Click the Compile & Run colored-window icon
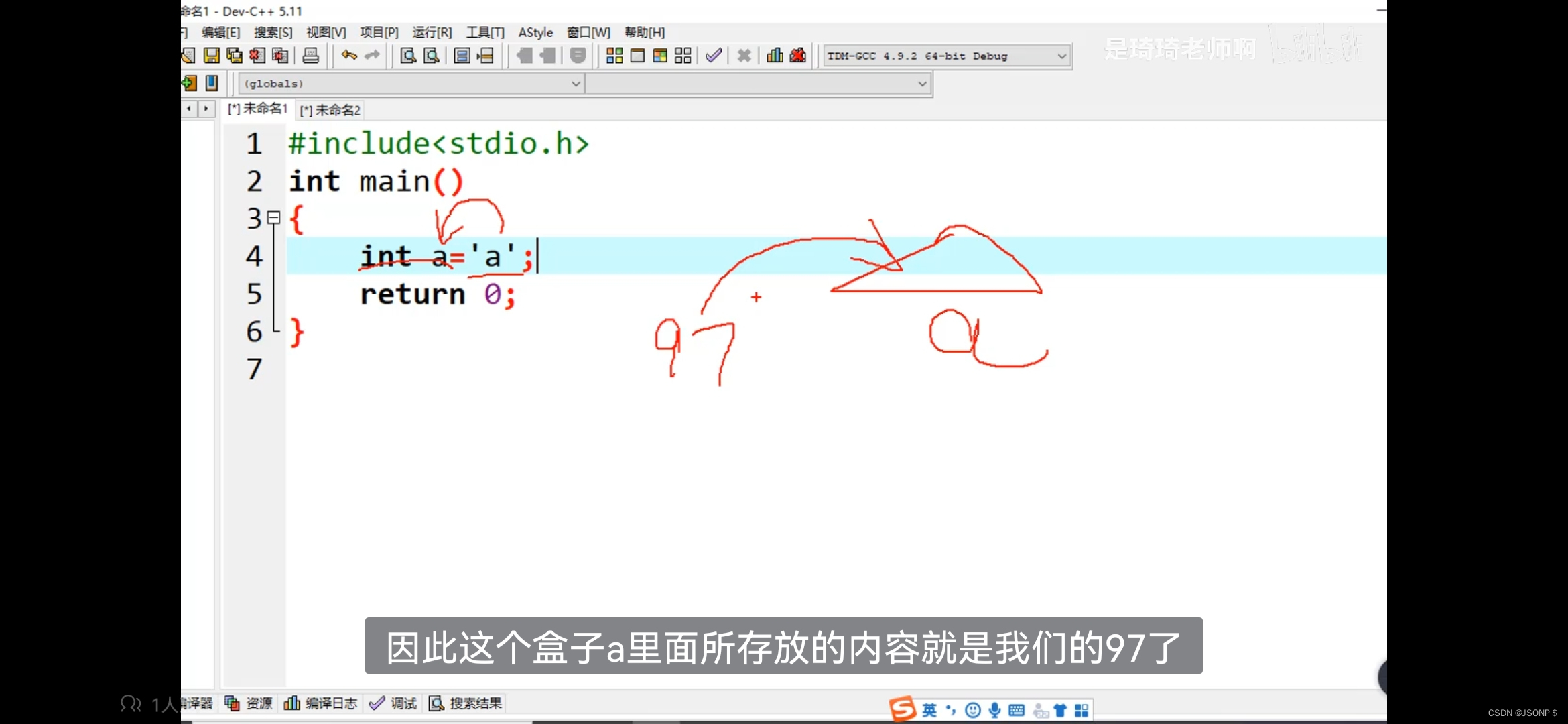1568x724 pixels. pyautogui.click(x=660, y=56)
